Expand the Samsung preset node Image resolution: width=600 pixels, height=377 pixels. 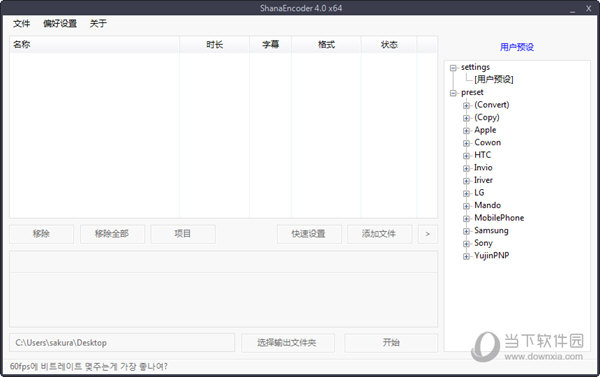466,231
